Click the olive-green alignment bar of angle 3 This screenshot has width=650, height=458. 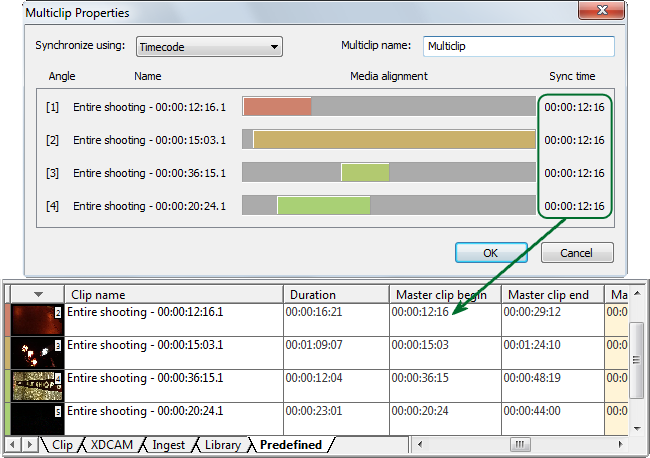(x=365, y=172)
